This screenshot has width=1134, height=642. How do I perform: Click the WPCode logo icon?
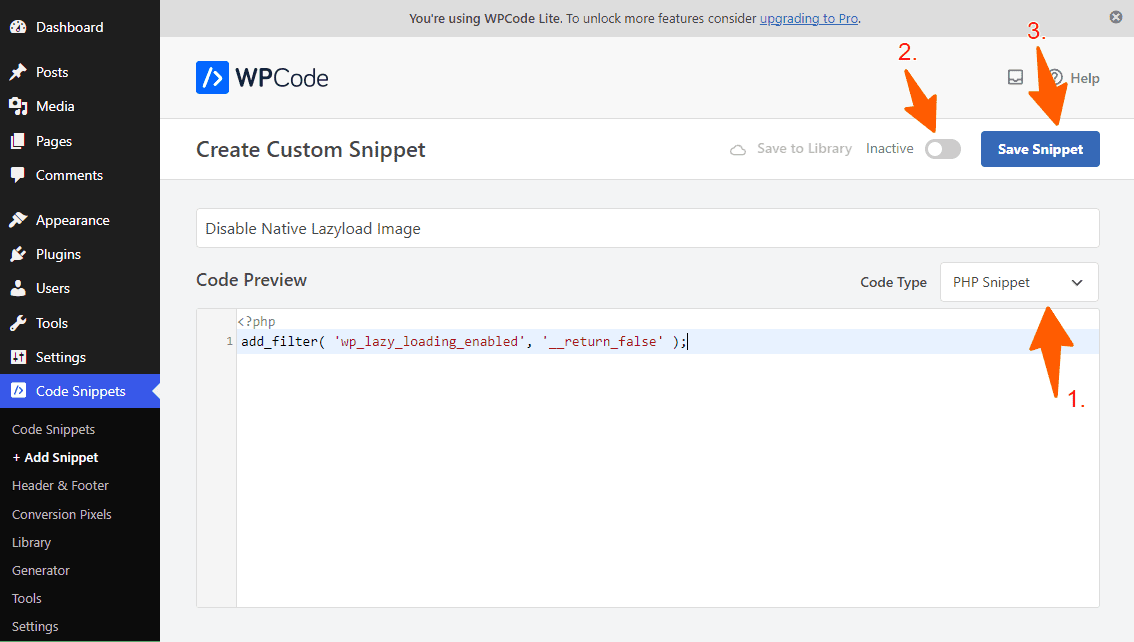pyautogui.click(x=210, y=77)
